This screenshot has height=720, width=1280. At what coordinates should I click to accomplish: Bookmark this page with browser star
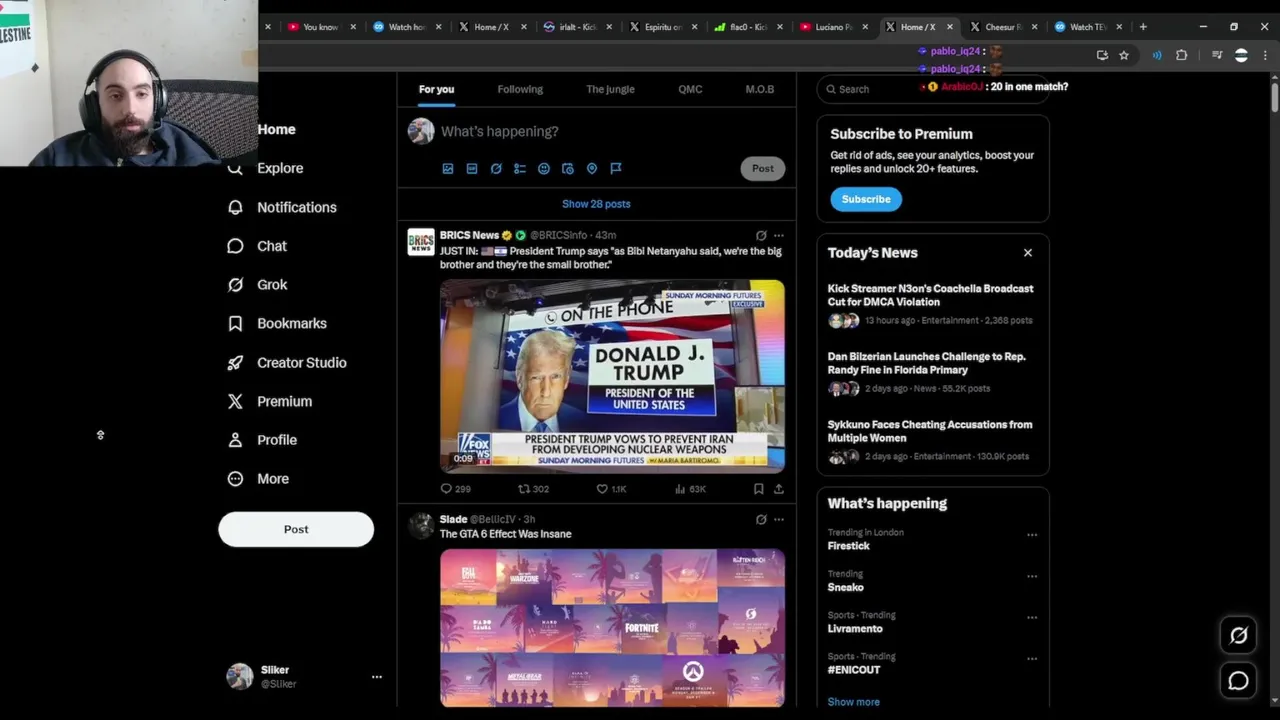pyautogui.click(x=1124, y=56)
